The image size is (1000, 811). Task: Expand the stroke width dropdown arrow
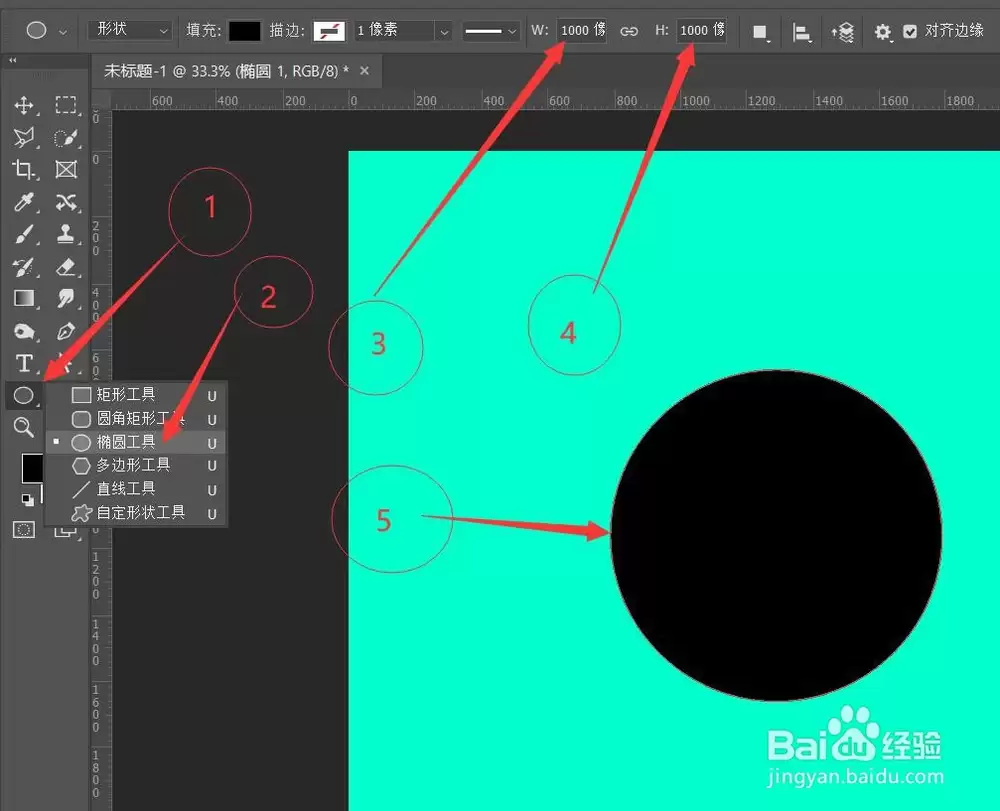click(444, 31)
